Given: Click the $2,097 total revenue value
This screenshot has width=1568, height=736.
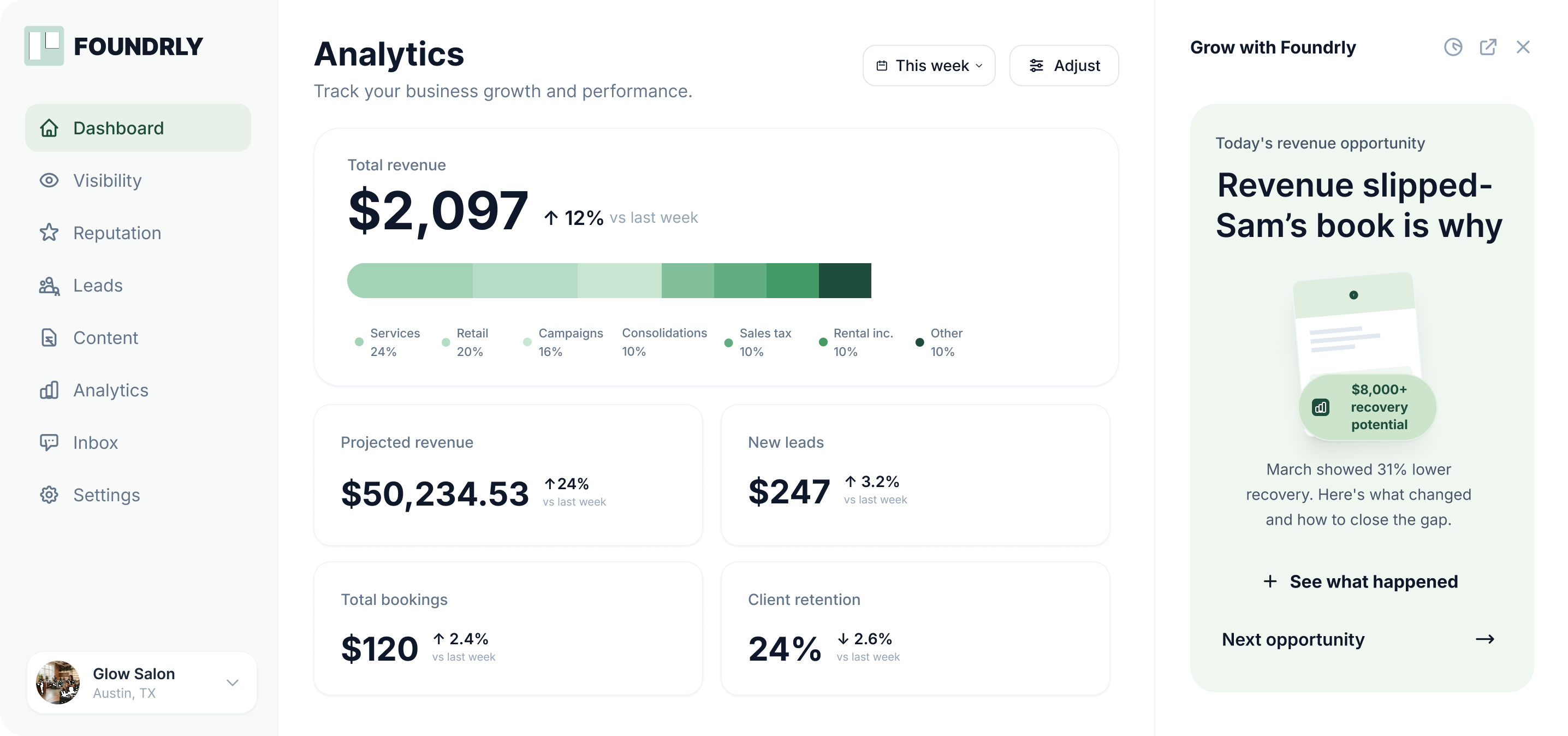Looking at the screenshot, I should (438, 211).
